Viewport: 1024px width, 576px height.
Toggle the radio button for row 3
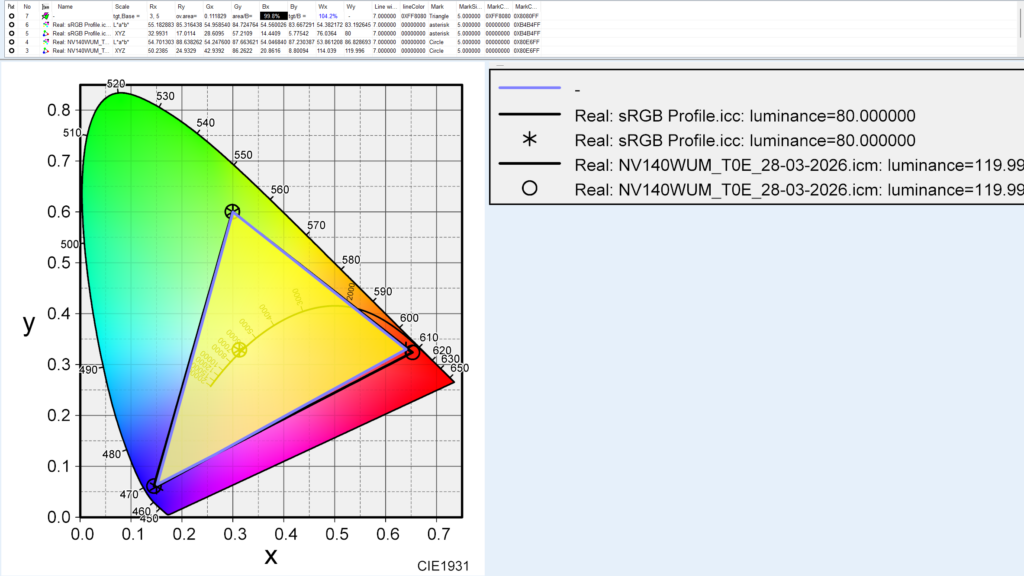pos(10,49)
